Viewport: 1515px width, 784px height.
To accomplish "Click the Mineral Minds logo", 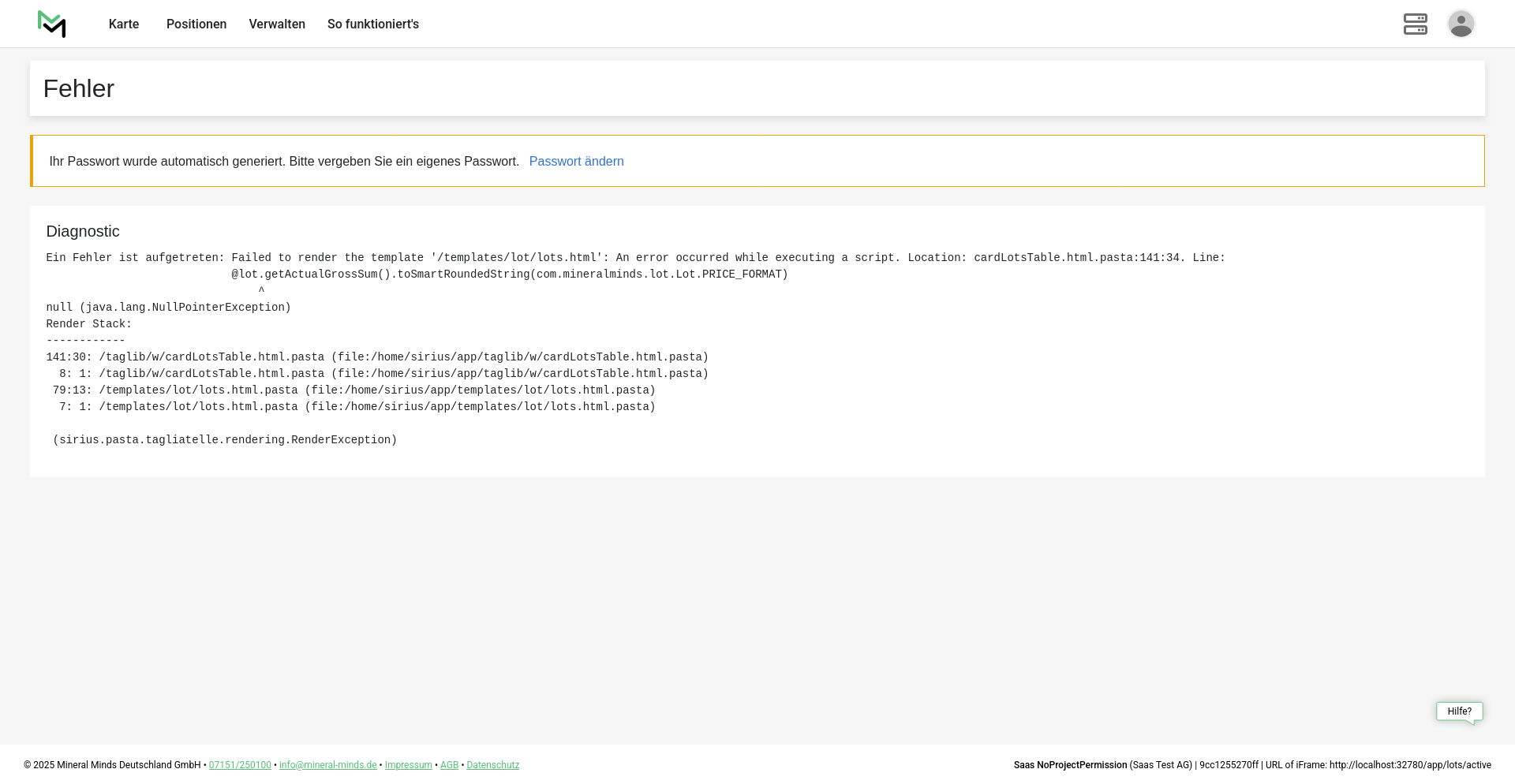I will (x=52, y=24).
